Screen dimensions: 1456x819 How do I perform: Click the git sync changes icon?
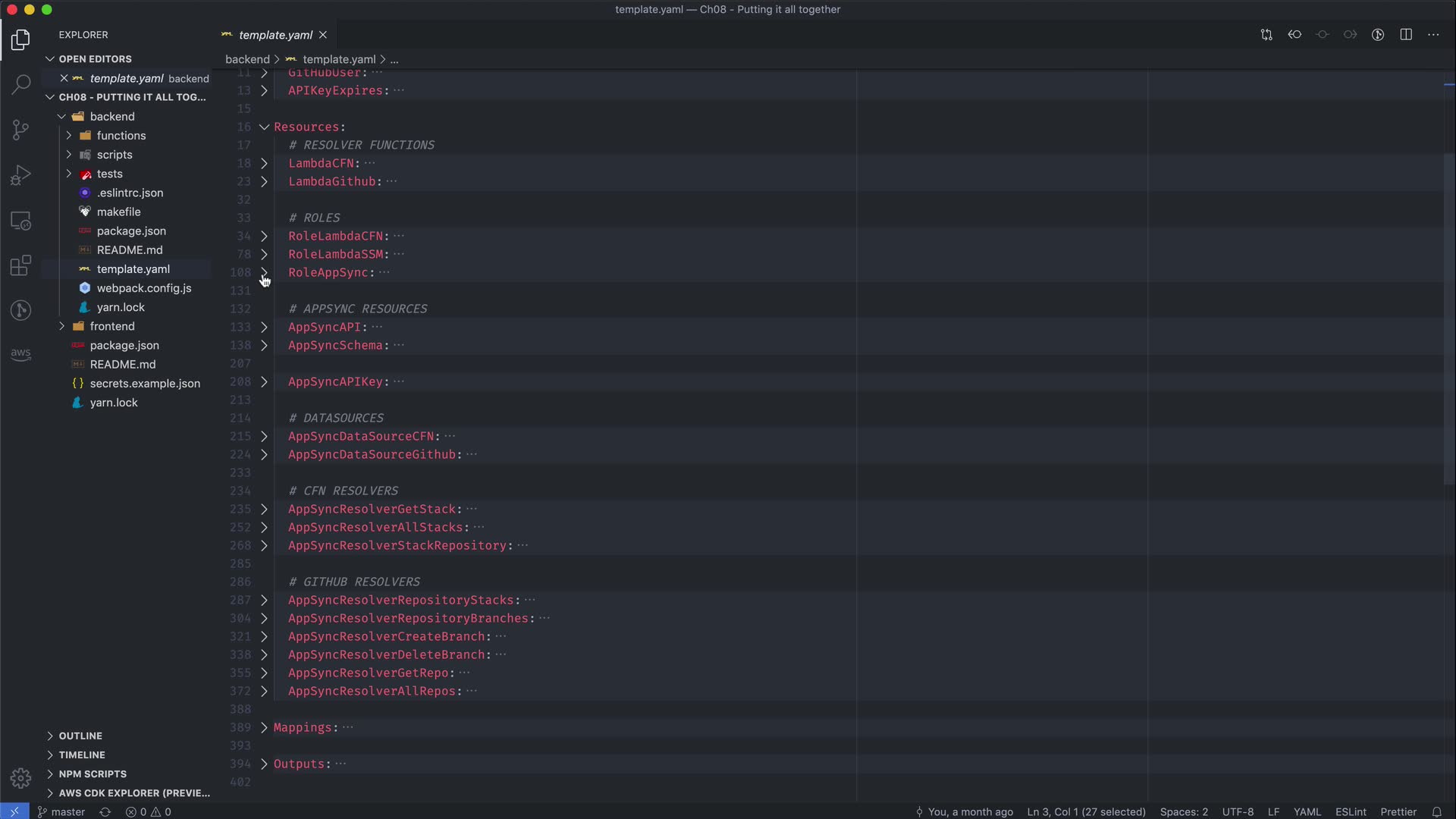coord(105,811)
